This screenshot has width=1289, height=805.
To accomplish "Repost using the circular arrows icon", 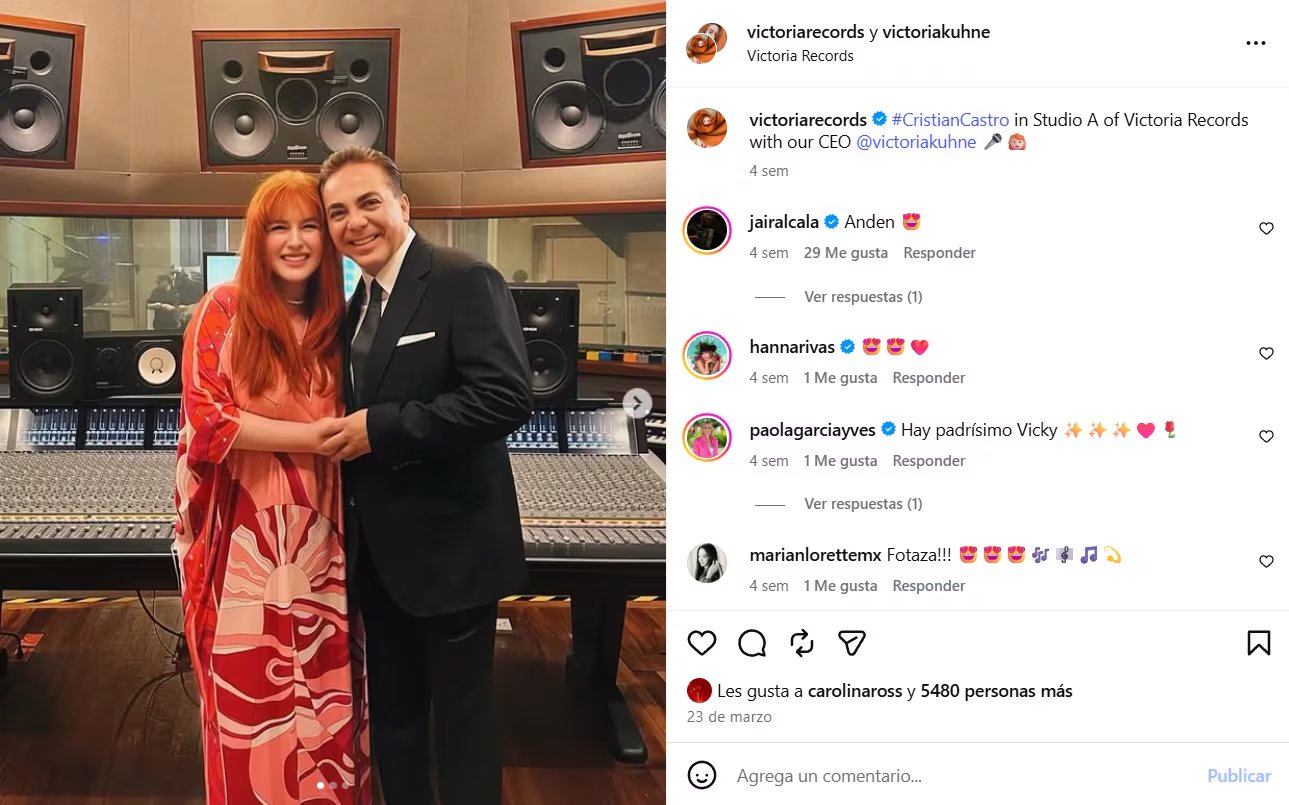I will (x=801, y=643).
